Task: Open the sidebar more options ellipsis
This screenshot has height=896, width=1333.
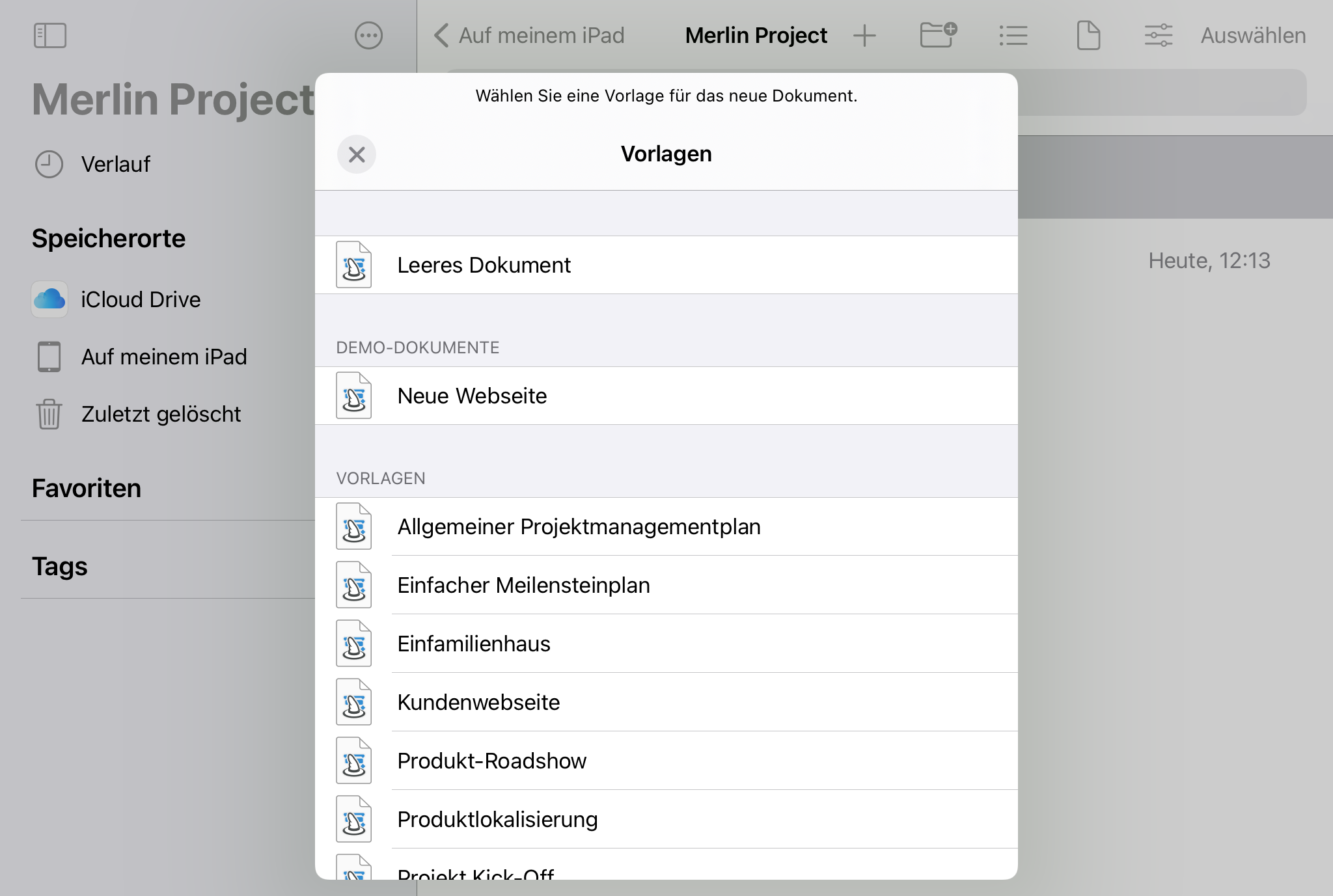Action: [368, 35]
